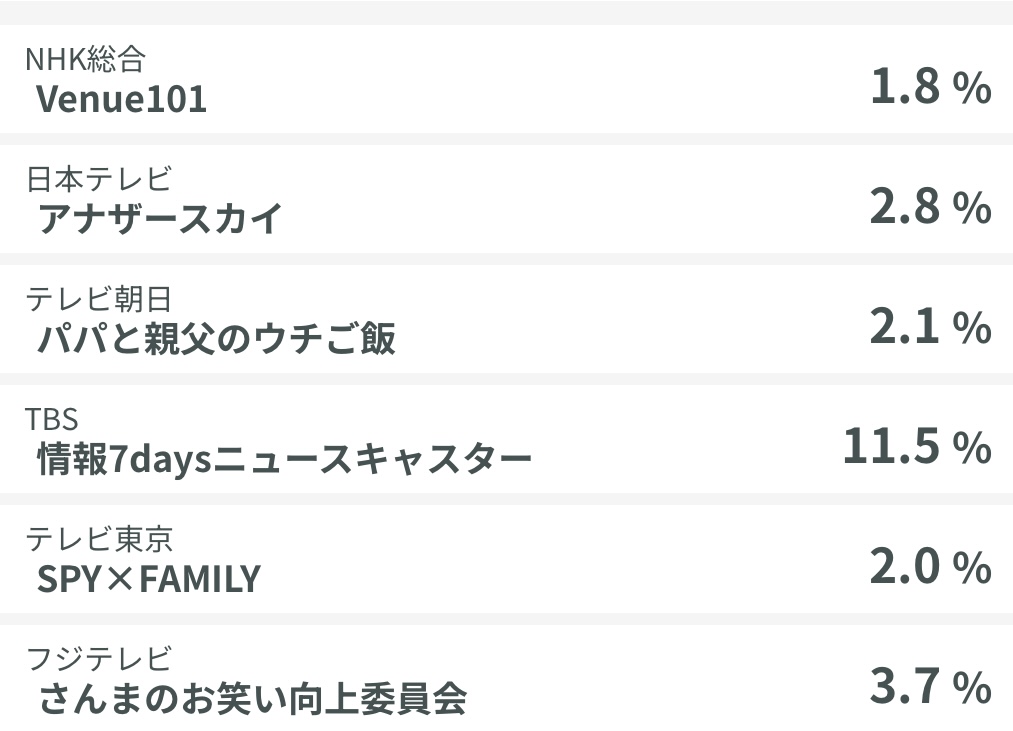Open さんまのお笑い向上委員会 program title
This screenshot has width=1013, height=731.
(252, 699)
